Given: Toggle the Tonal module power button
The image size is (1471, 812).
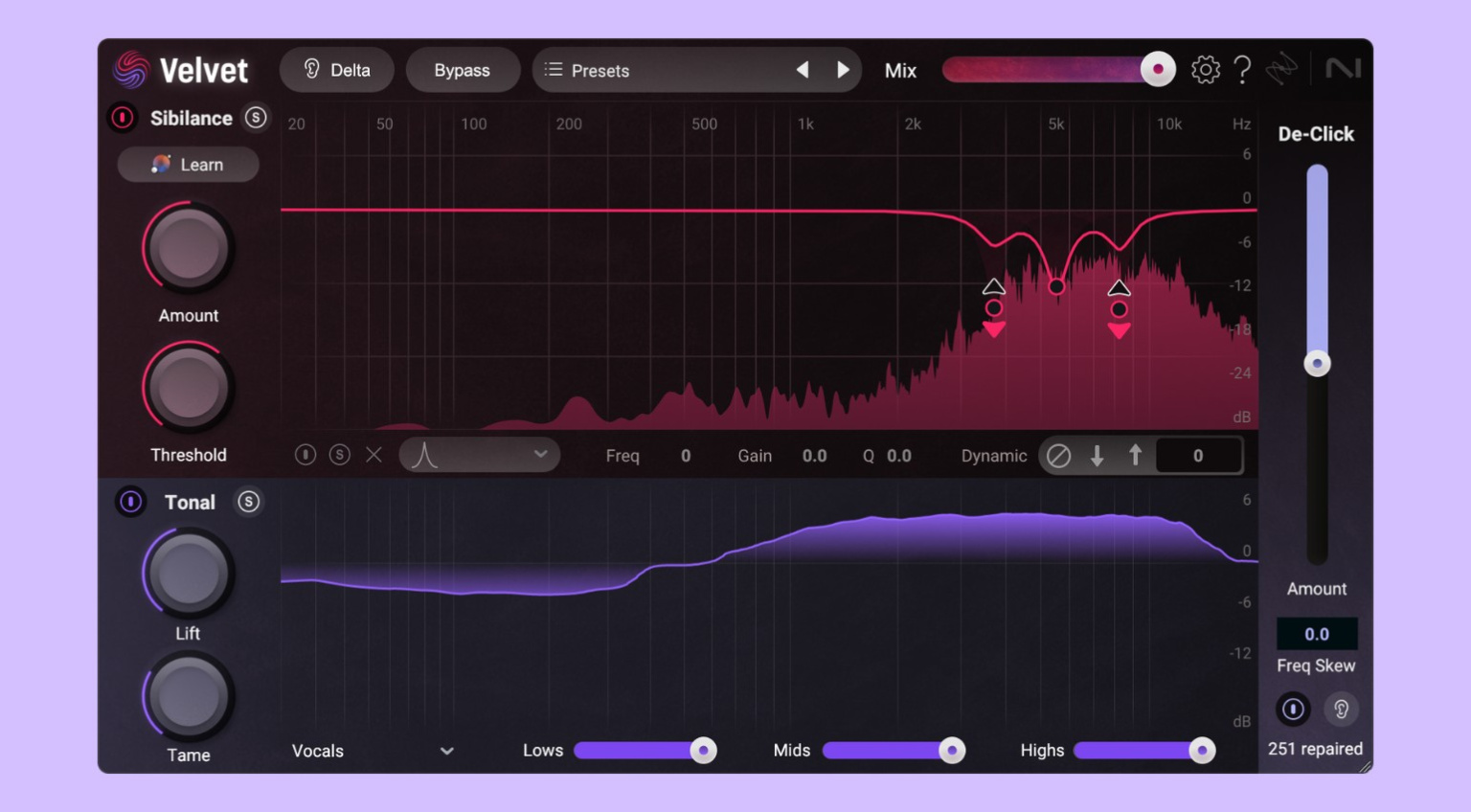Looking at the screenshot, I should 131,502.
